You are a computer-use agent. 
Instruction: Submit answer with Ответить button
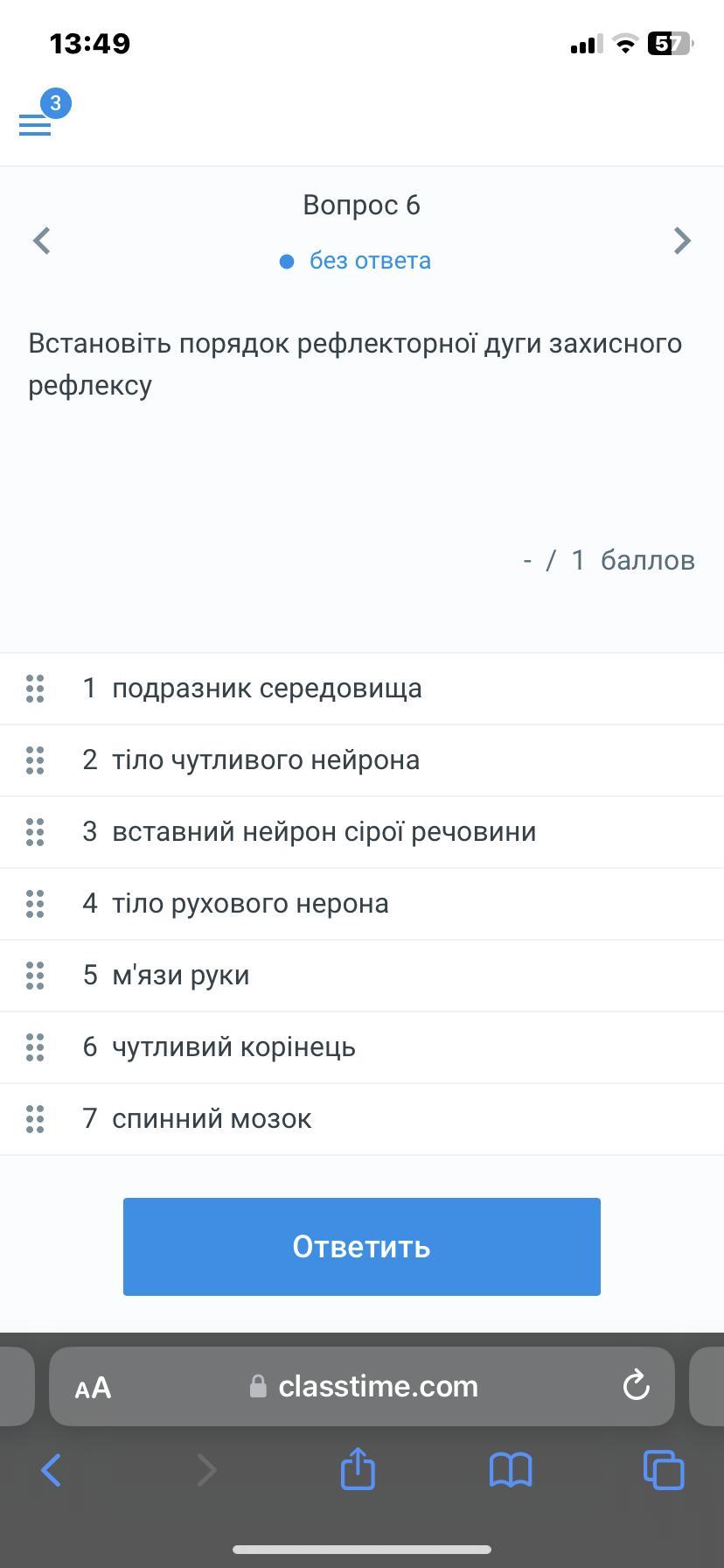tap(362, 1247)
